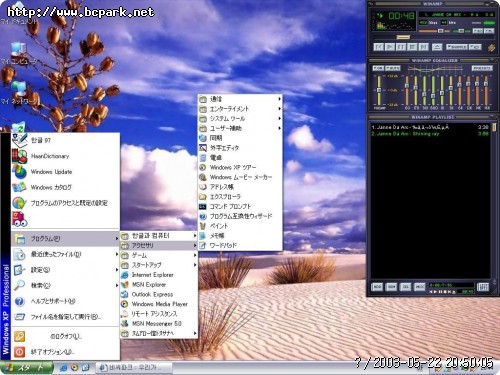Click playlist SEL button
The height and width of the screenshot is (375, 500).
[x=406, y=287]
